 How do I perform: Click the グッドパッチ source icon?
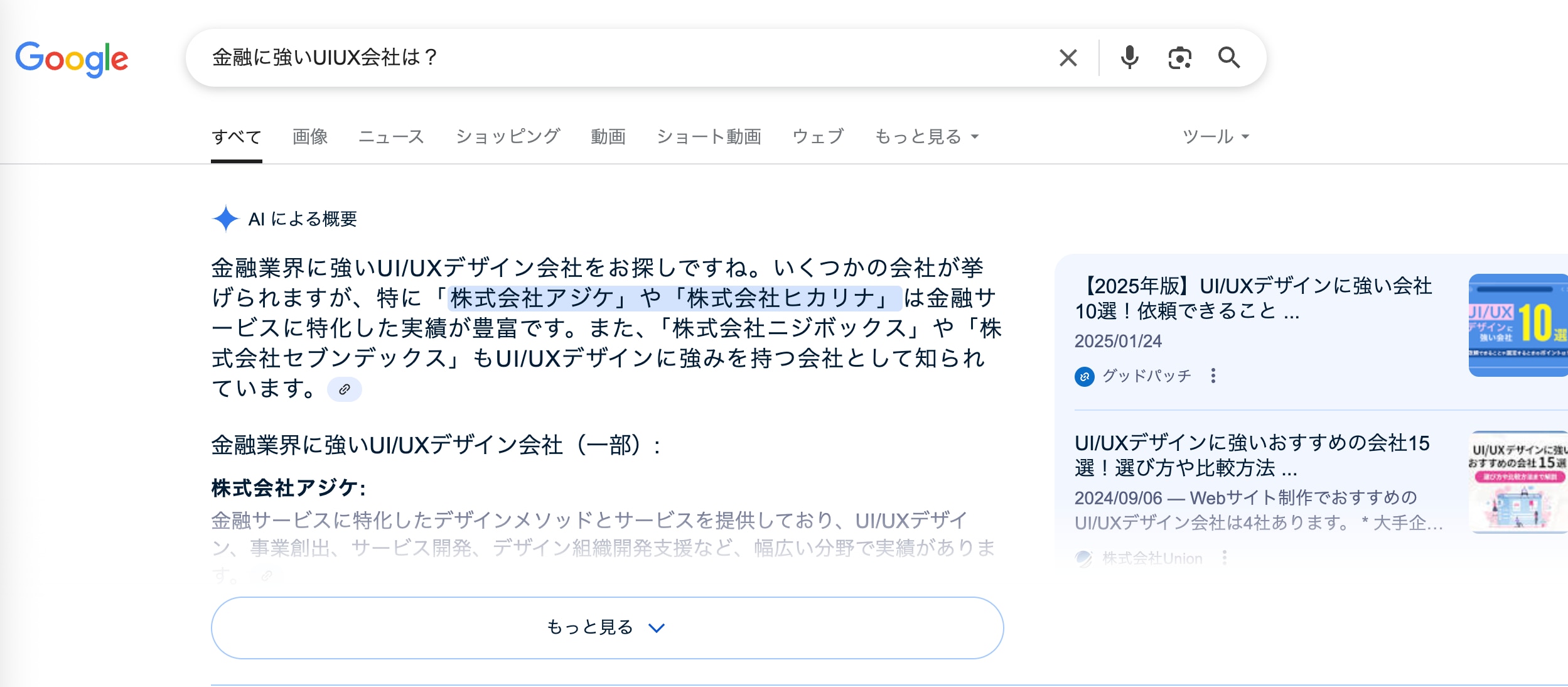pos(1084,376)
